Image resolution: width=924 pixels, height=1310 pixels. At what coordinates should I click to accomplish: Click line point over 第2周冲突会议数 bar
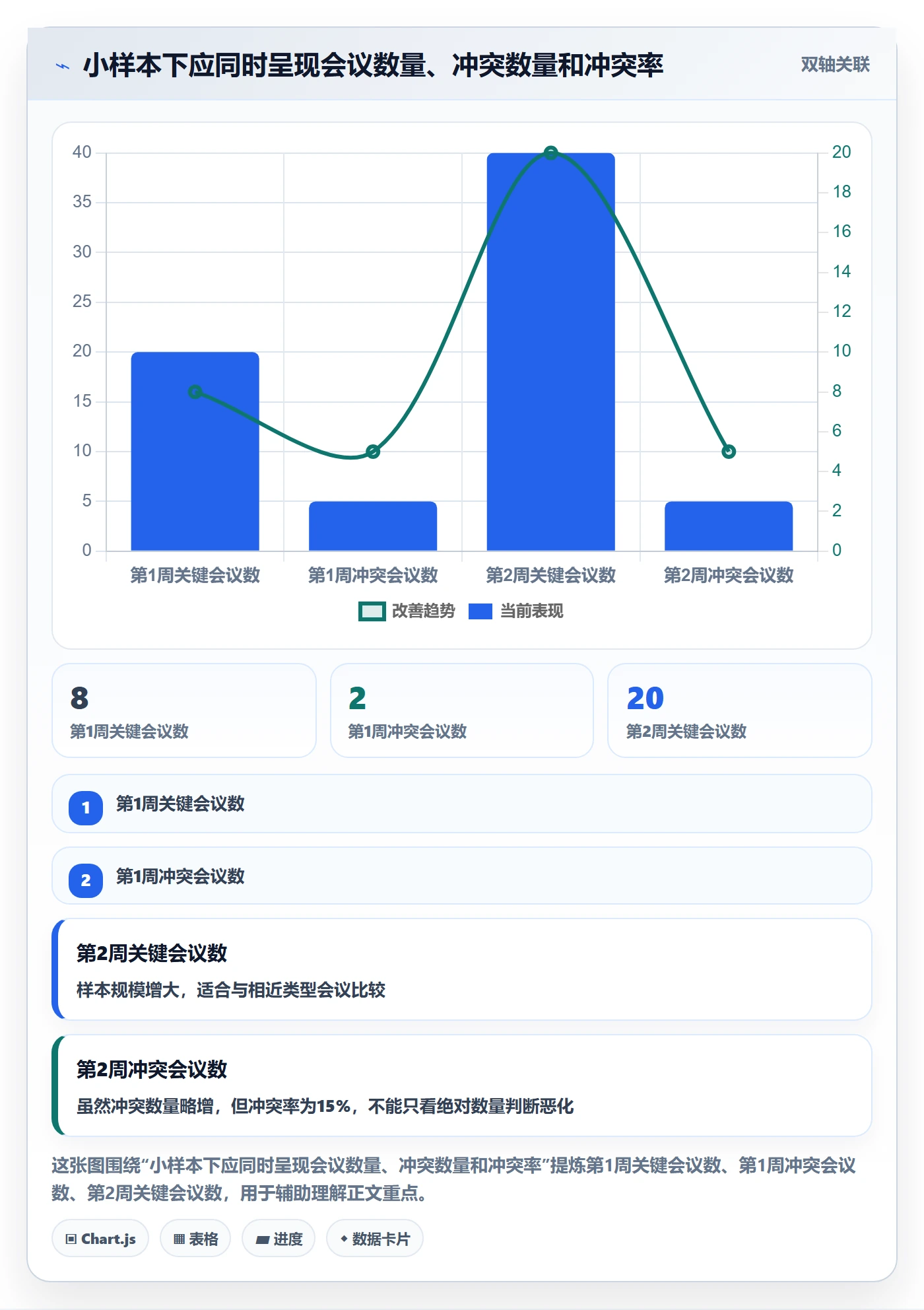(x=729, y=452)
